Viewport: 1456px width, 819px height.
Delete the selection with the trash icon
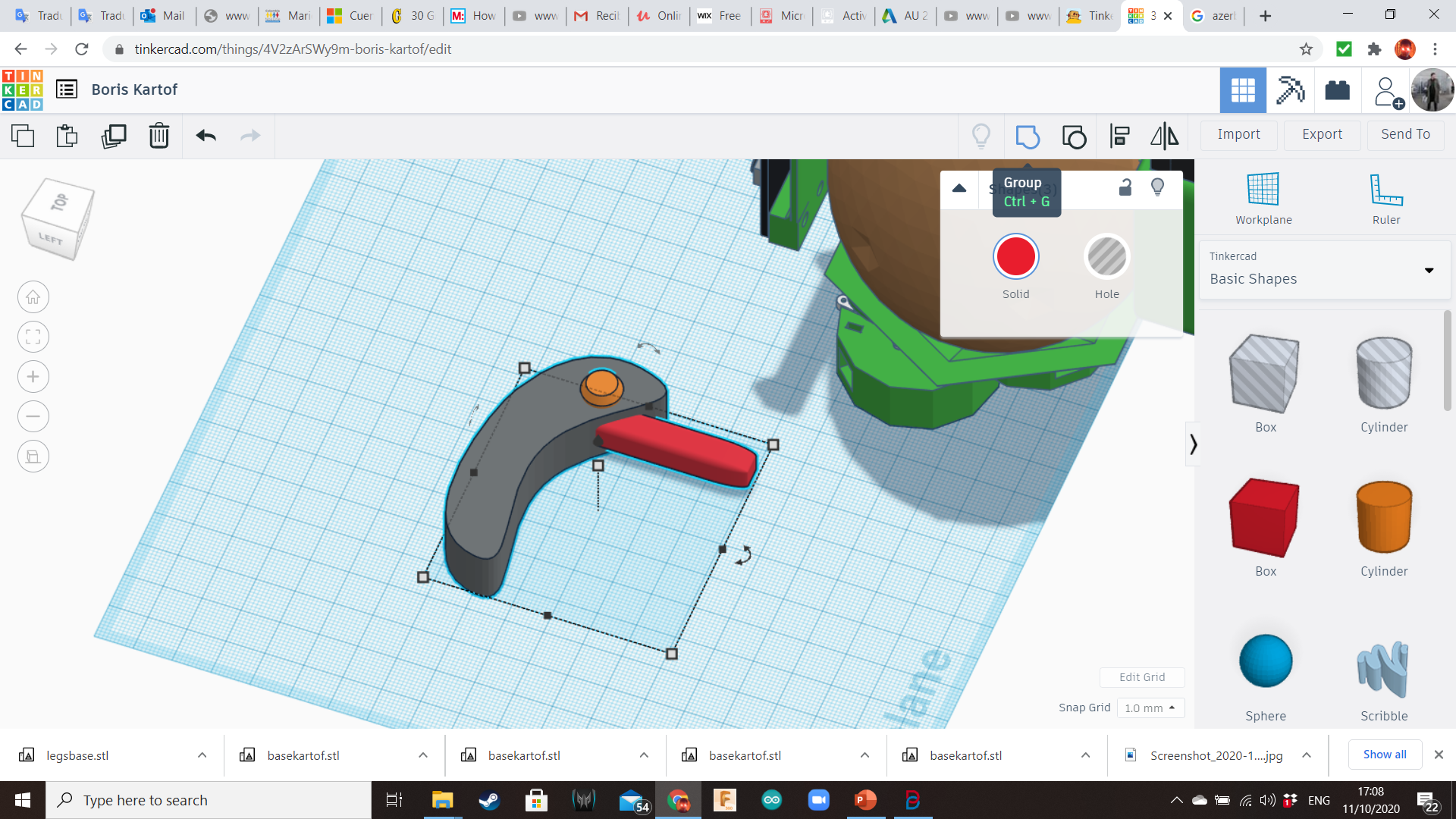pos(158,136)
